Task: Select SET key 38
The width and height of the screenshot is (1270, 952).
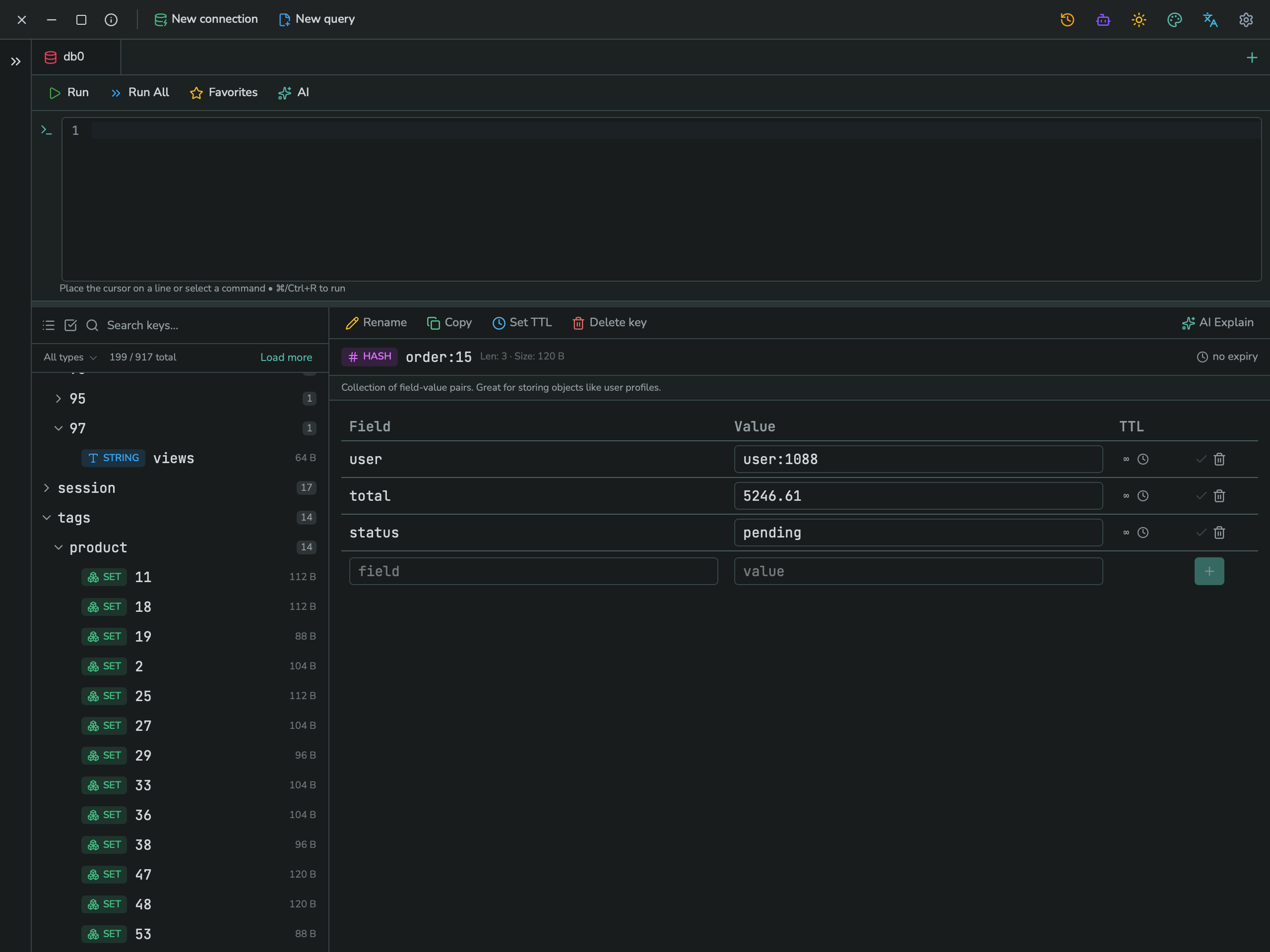Action: click(180, 845)
